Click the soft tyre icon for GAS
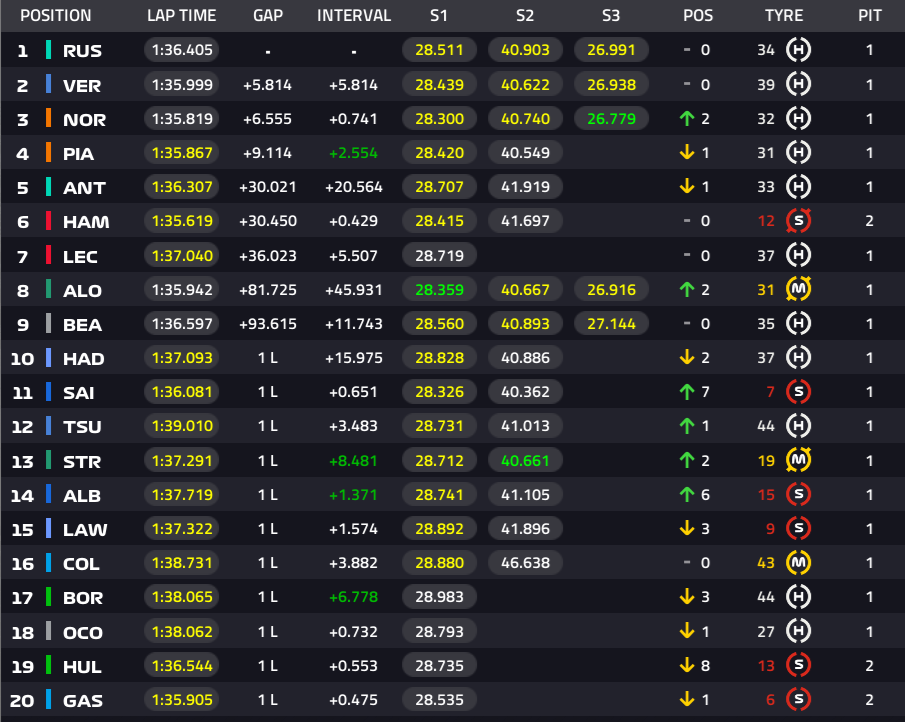Viewport: 905px width, 722px height. [x=798, y=699]
